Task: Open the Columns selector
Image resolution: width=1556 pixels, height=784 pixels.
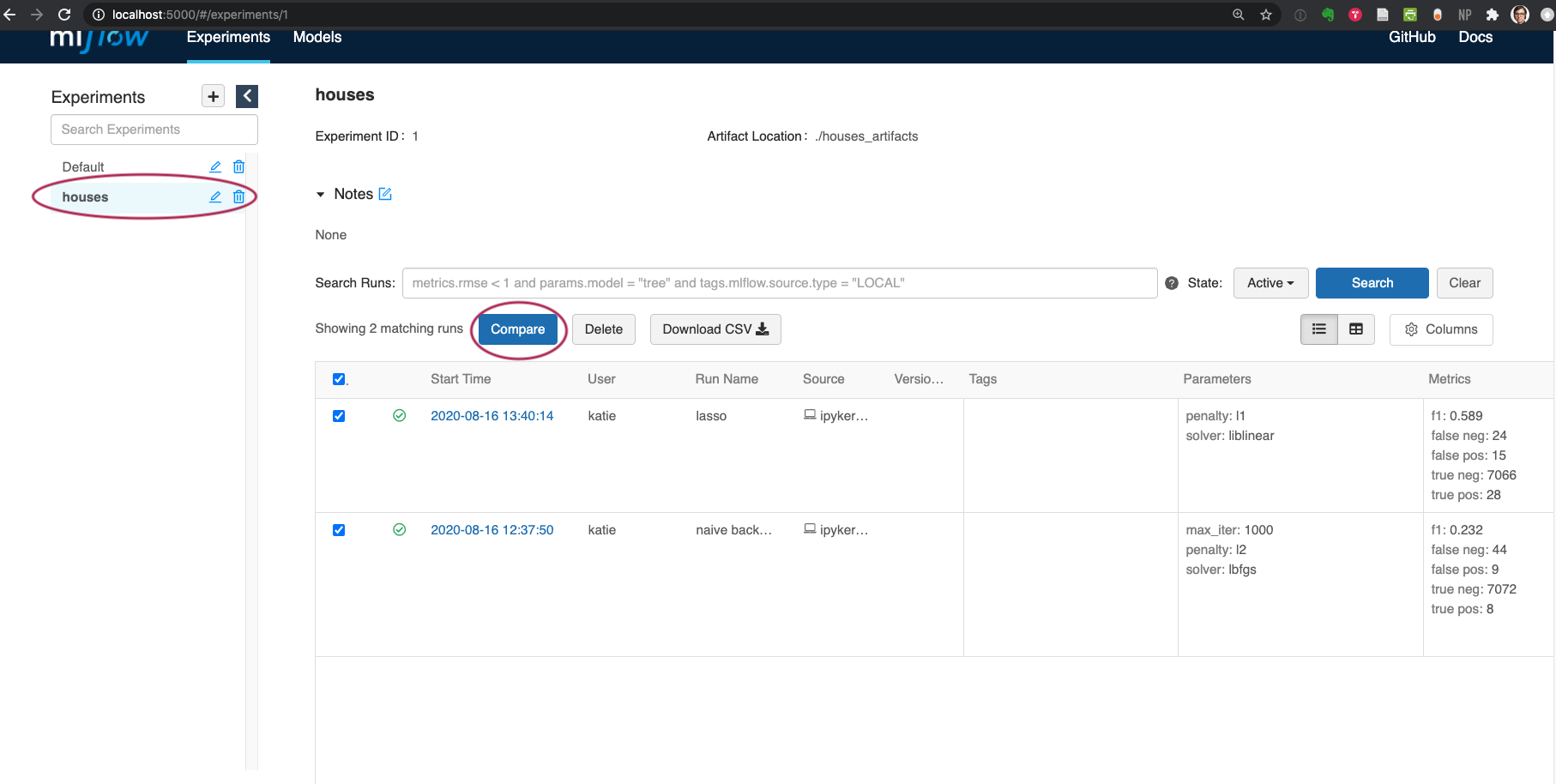Action: point(1441,329)
